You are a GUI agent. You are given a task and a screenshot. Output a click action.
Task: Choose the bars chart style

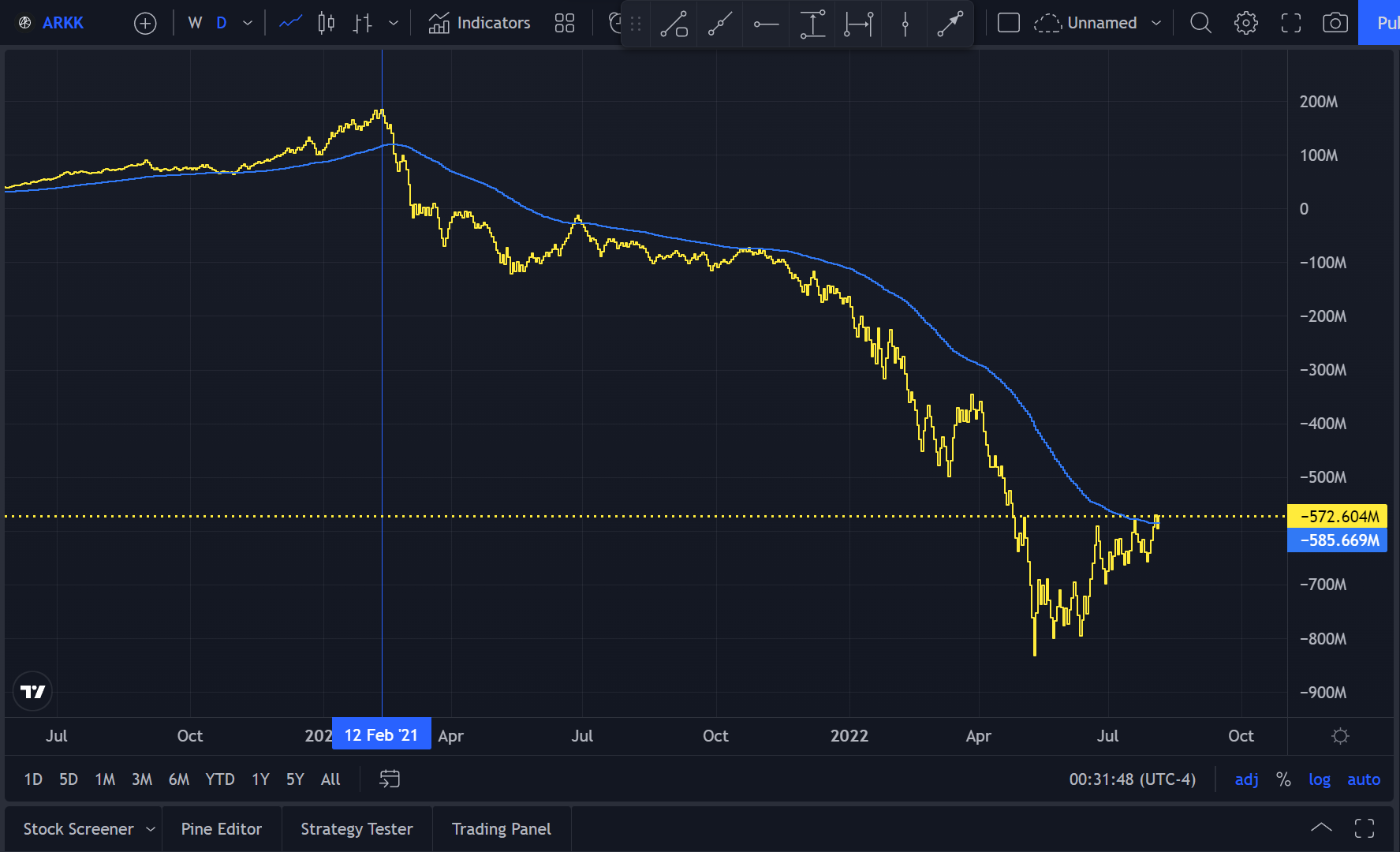click(x=362, y=23)
